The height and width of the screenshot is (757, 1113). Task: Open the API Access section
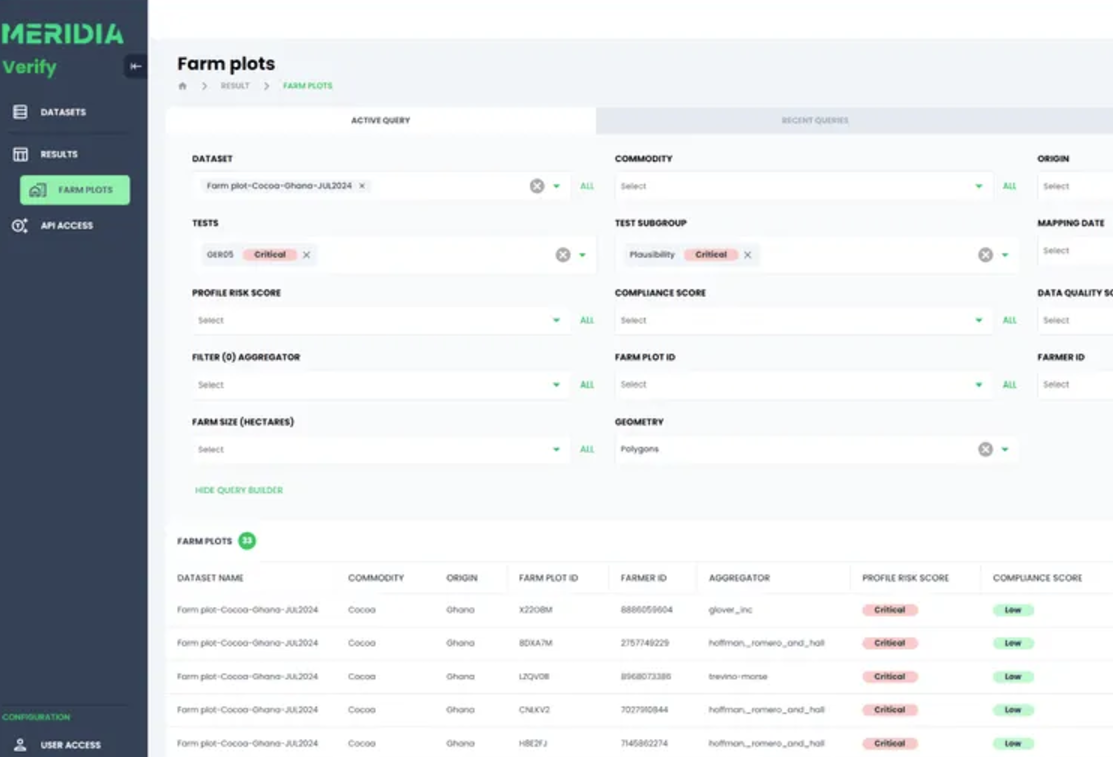pos(65,225)
